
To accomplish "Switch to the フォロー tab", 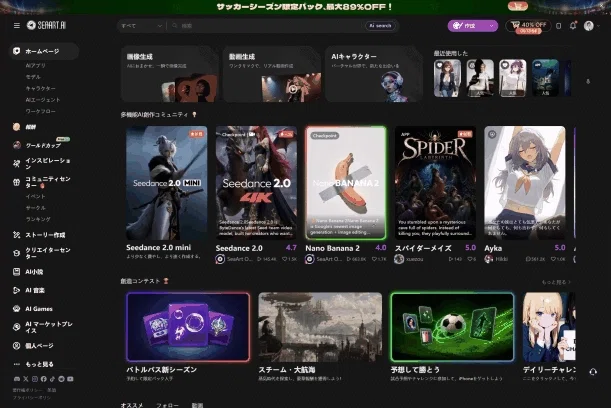I will [168, 405].
